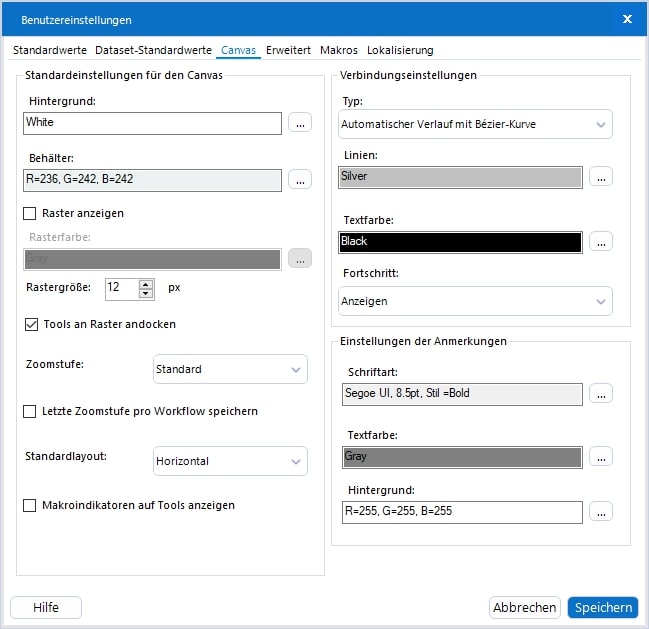Image resolution: width=649 pixels, height=629 pixels.
Task: Open font chooser for Schriftart Segoe UI
Action: coord(600,393)
